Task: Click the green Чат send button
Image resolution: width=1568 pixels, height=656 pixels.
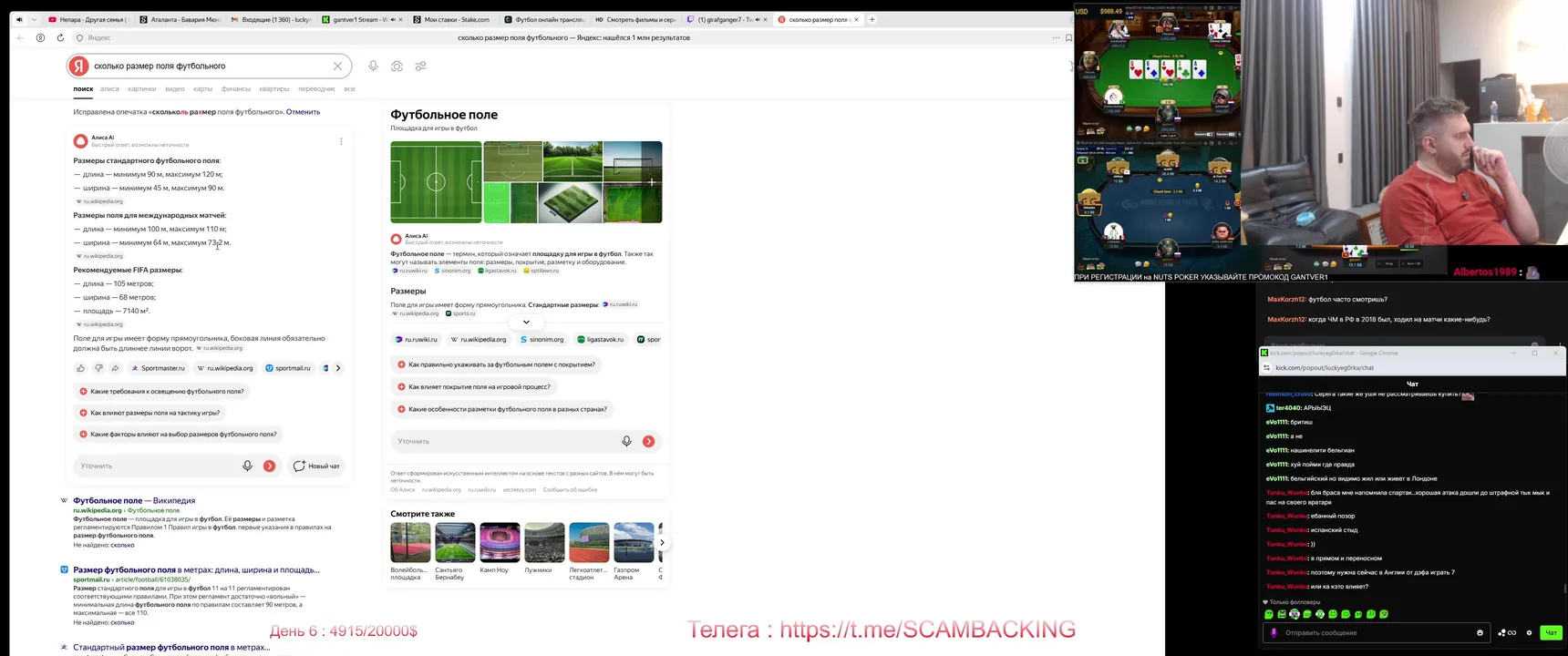Action: tap(1550, 632)
